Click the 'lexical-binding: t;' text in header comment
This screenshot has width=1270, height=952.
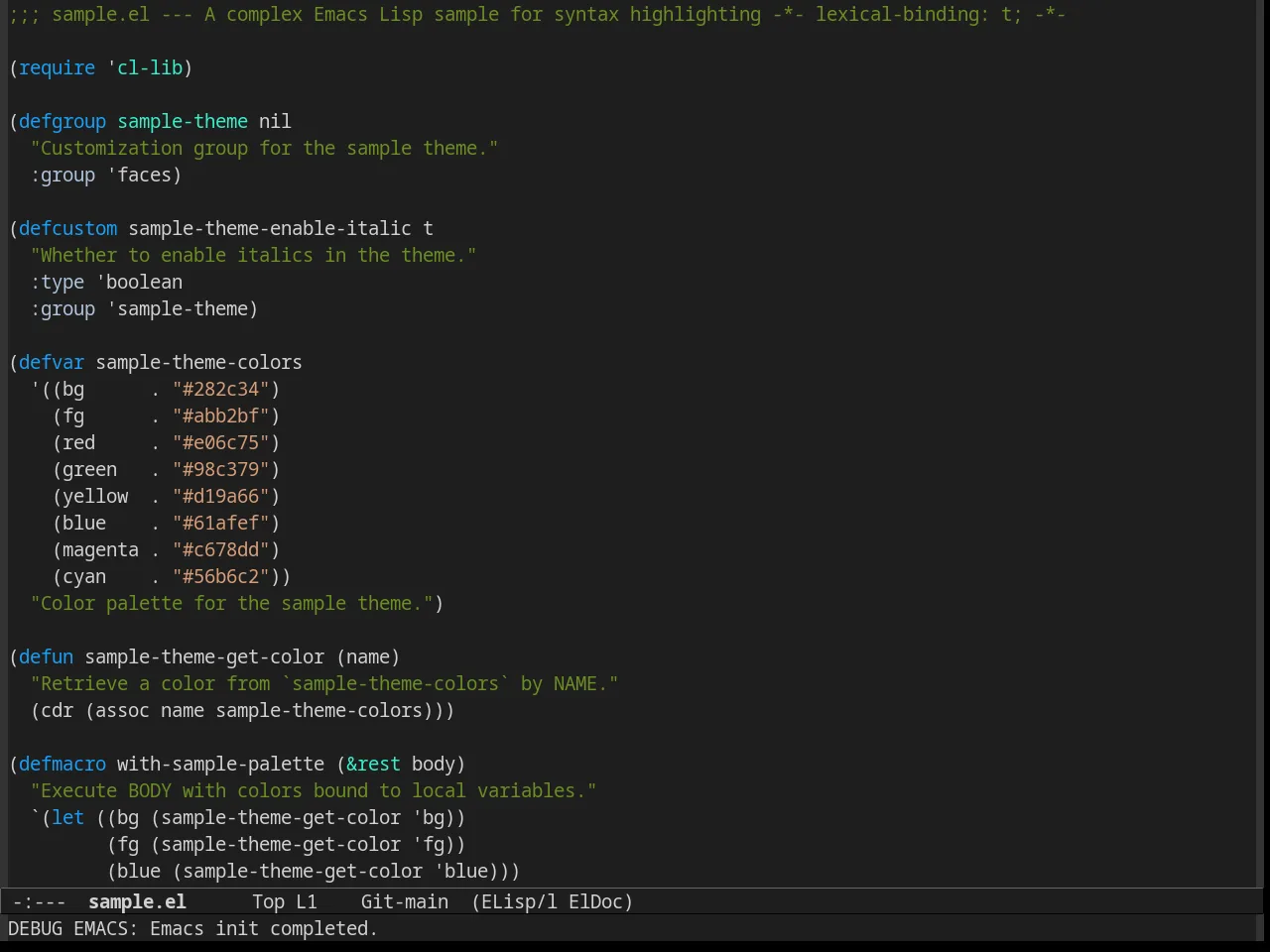[x=919, y=14]
